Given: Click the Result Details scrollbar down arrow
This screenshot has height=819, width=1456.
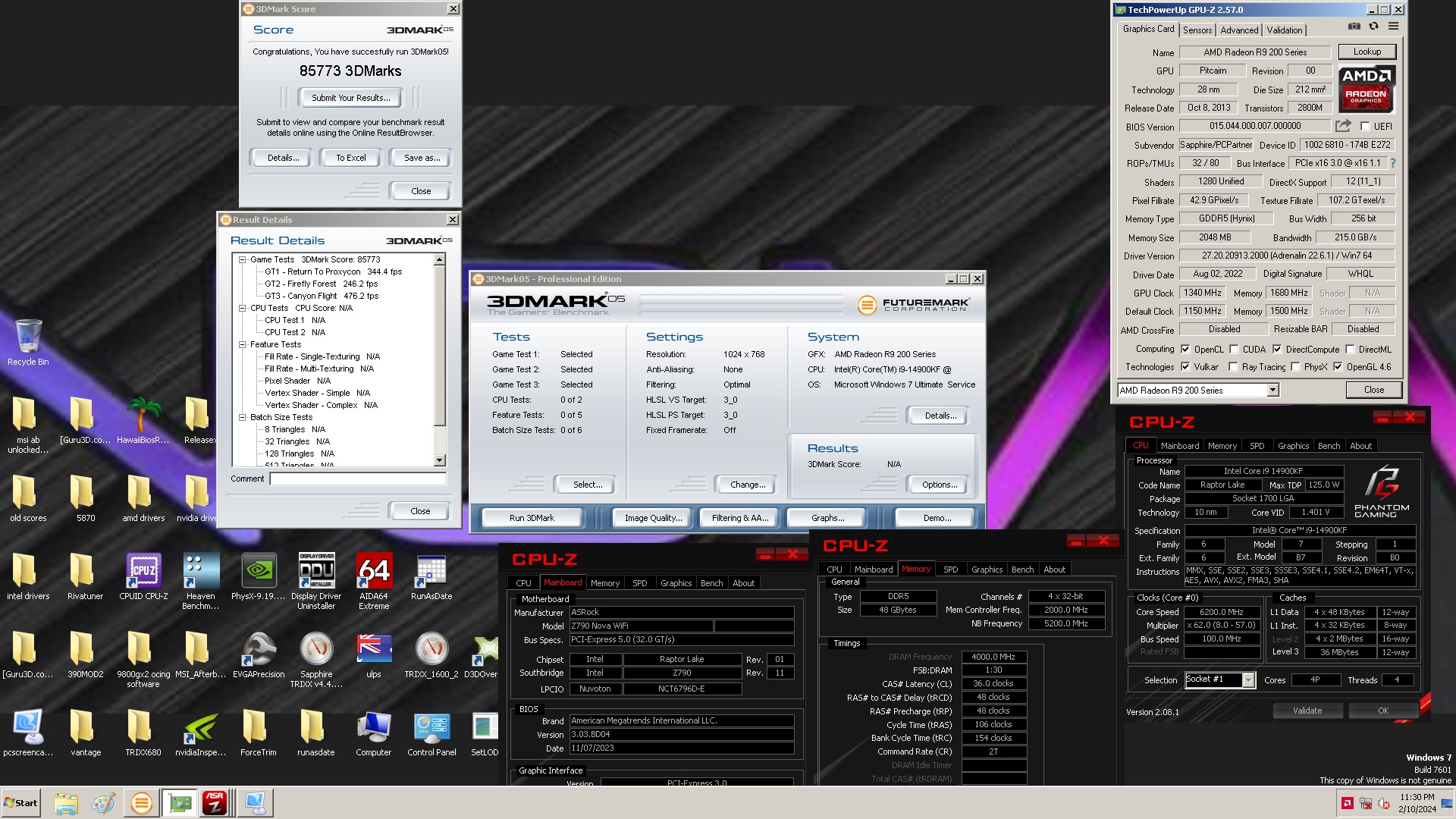Looking at the screenshot, I should click(x=439, y=460).
